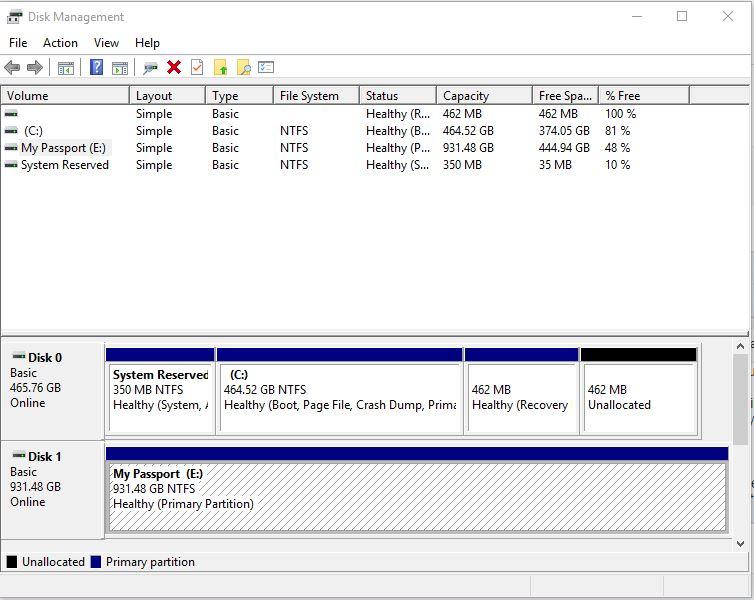Select the My Passport (E:) volume row

[x=345, y=148]
